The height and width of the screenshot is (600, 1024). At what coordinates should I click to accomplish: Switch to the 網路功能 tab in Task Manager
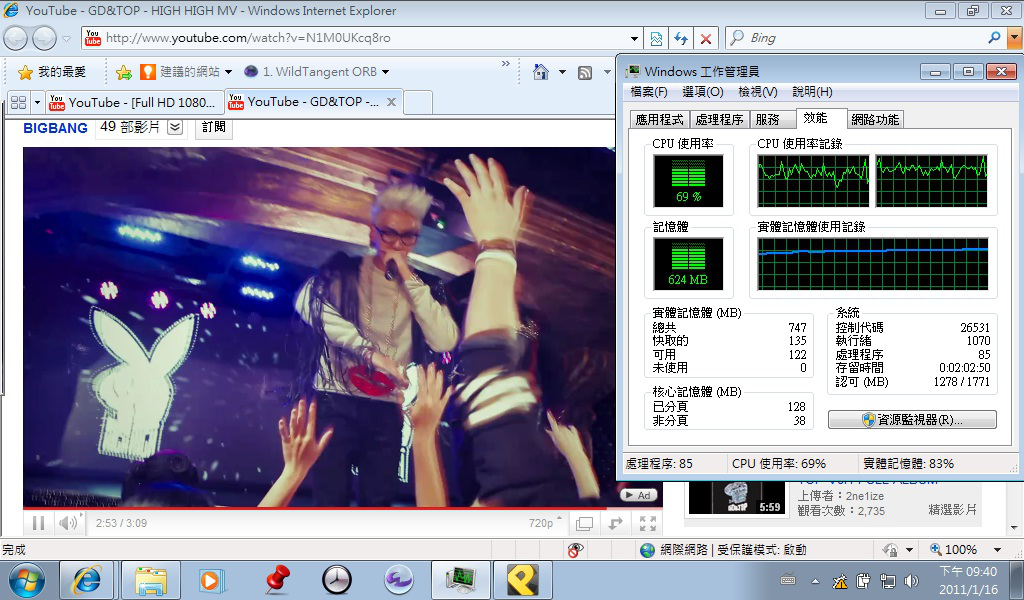[x=875, y=119]
